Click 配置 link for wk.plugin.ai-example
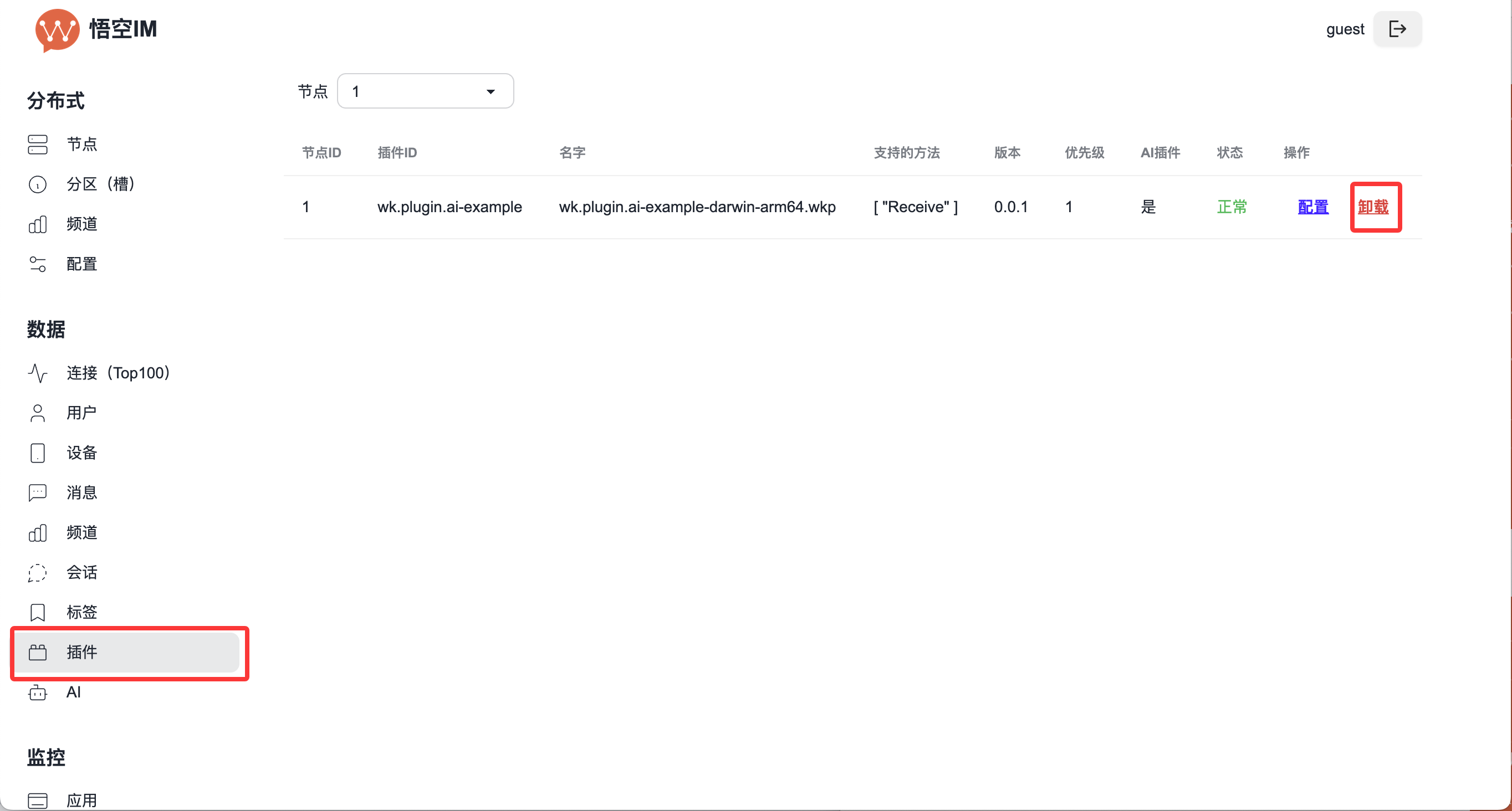Screen dimensions: 1512x811 1313,207
